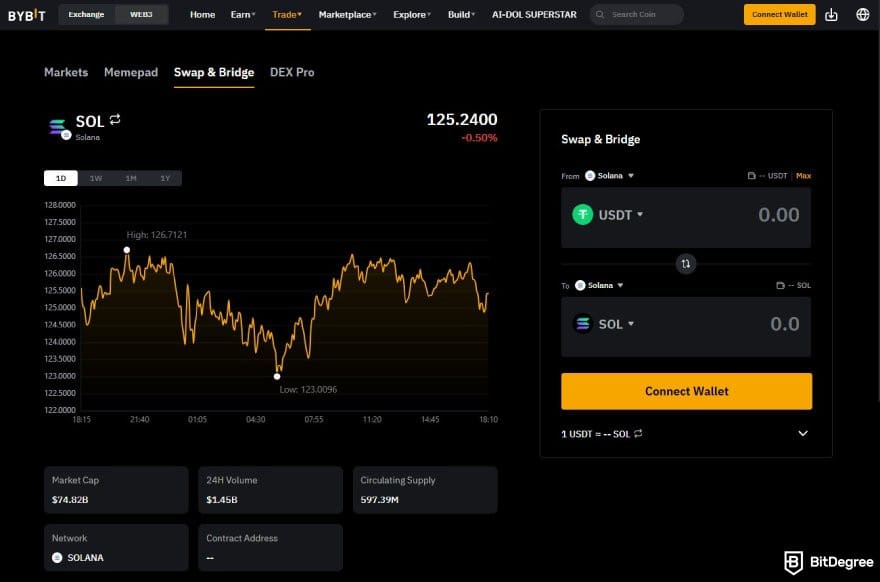
Task: Click the Market Cap $74.82B card
Action: [x=116, y=490]
